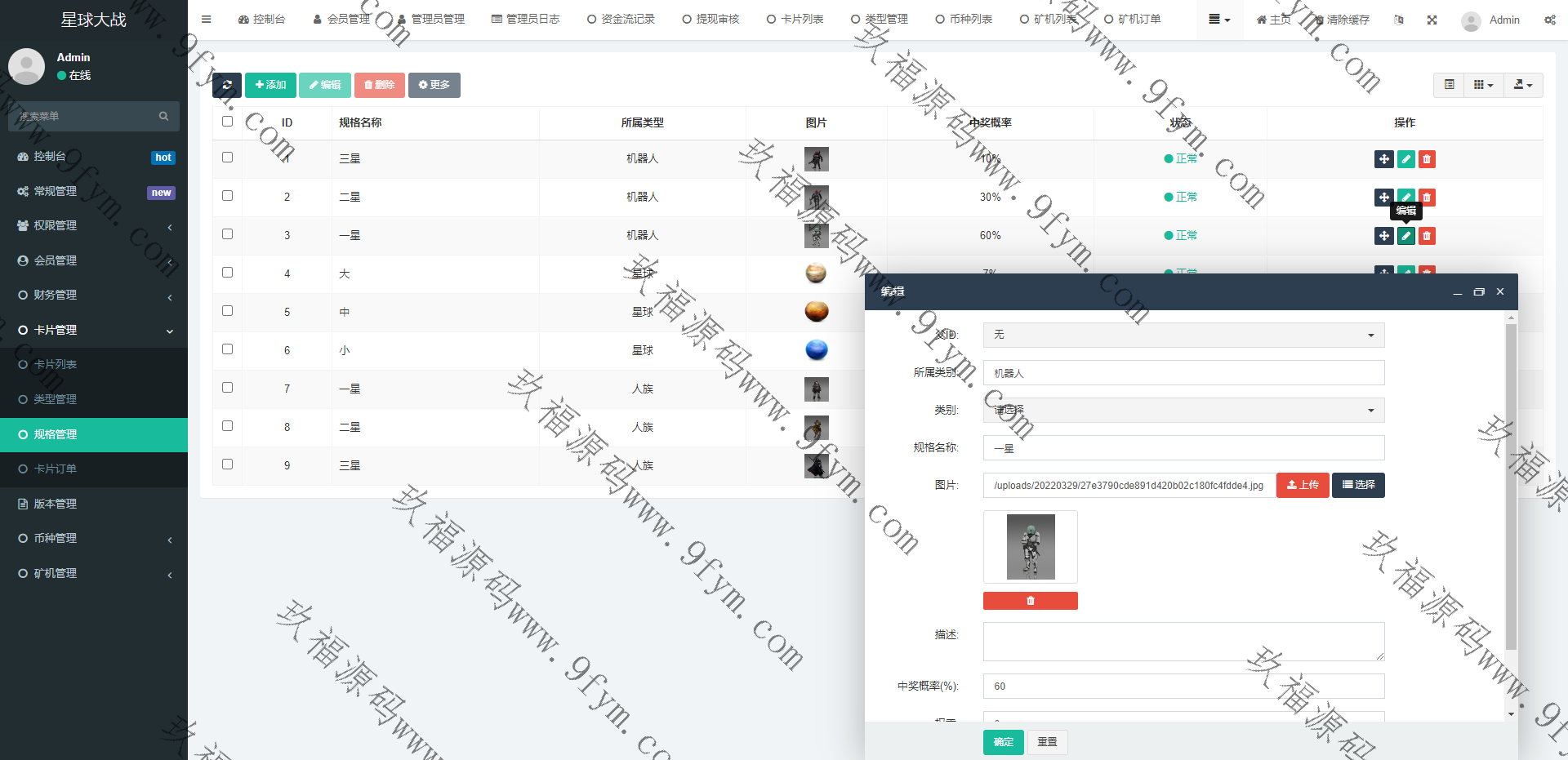
Task: Click the 添加 add button
Action: click(270, 85)
